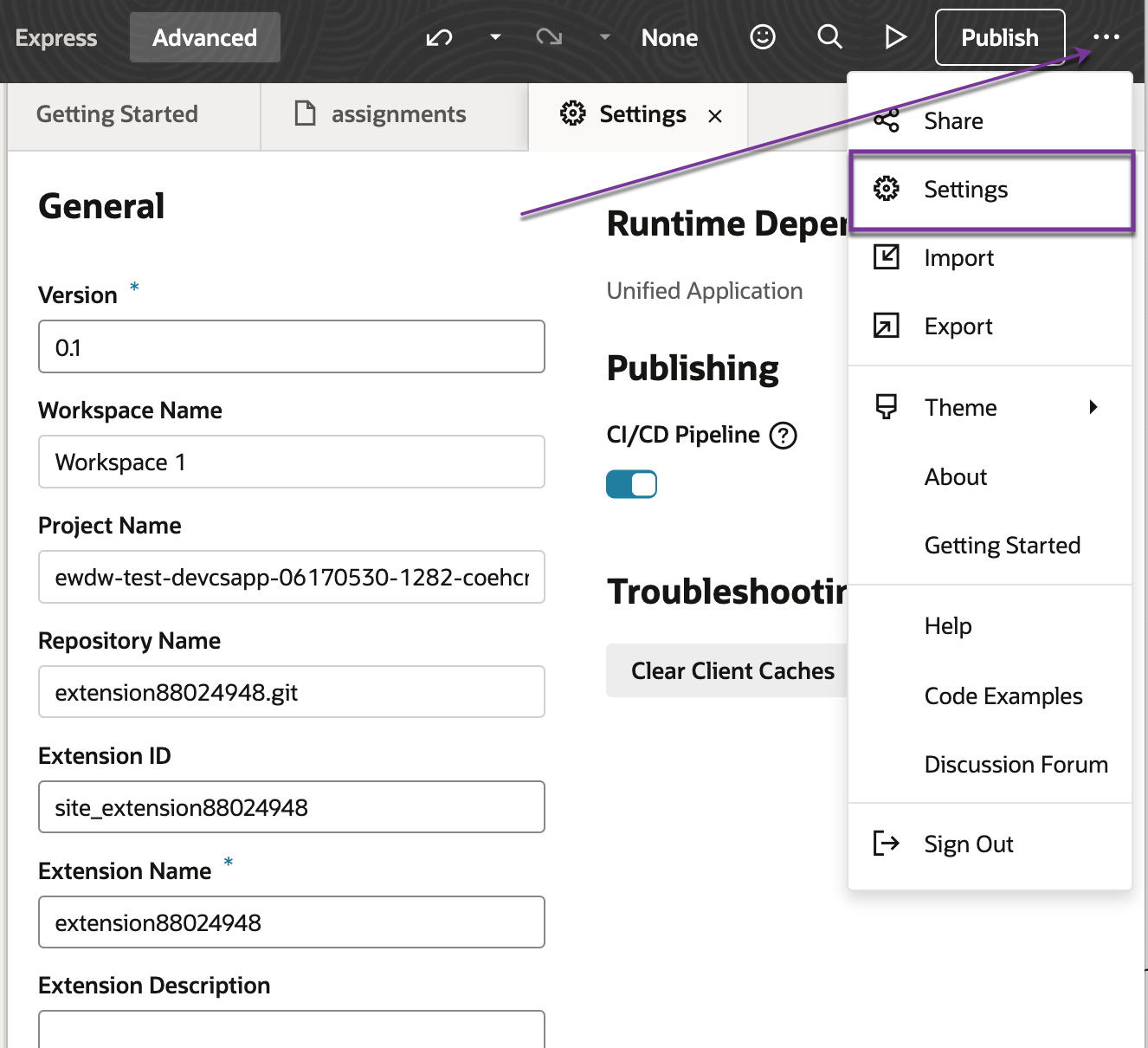1148x1048 pixels.
Task: Expand the redo history dropdown arrow
Action: click(605, 37)
